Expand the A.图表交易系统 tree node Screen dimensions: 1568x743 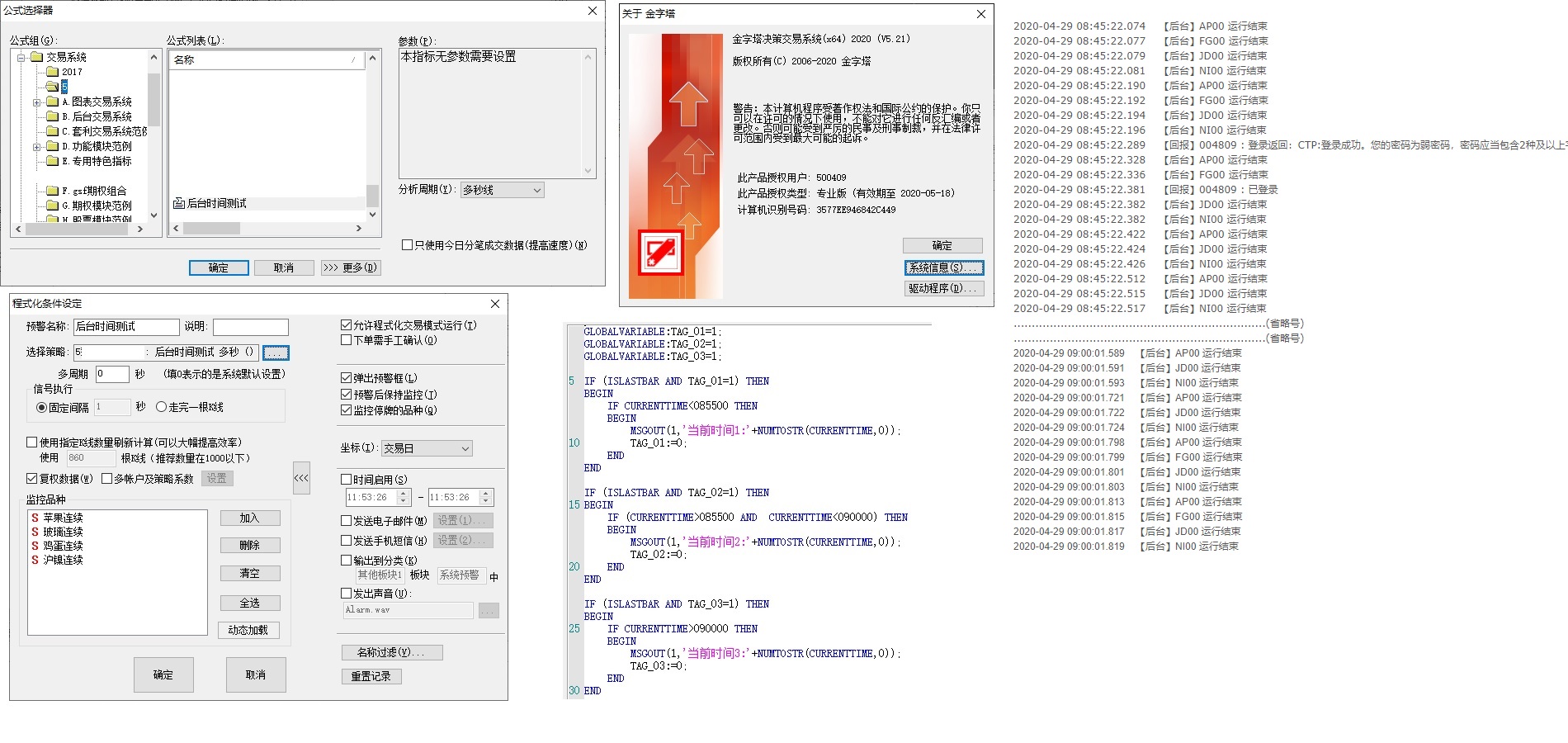tap(36, 102)
